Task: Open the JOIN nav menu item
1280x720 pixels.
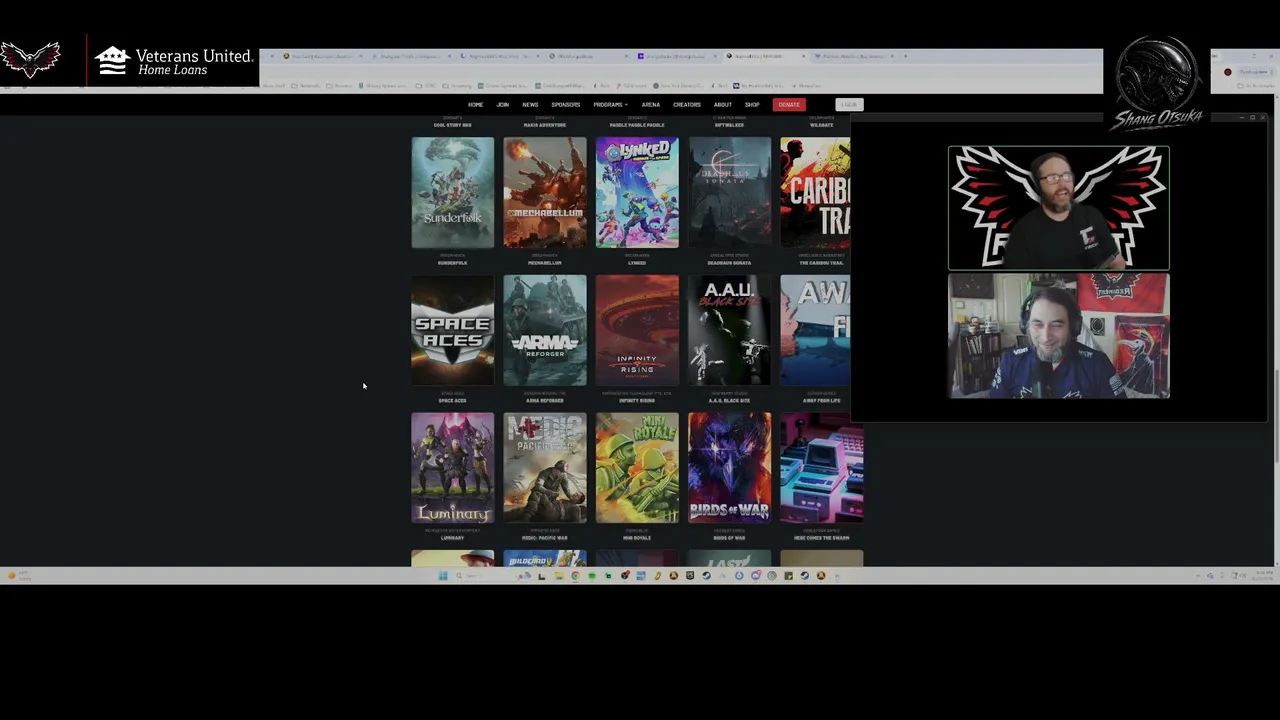Action: [x=502, y=105]
